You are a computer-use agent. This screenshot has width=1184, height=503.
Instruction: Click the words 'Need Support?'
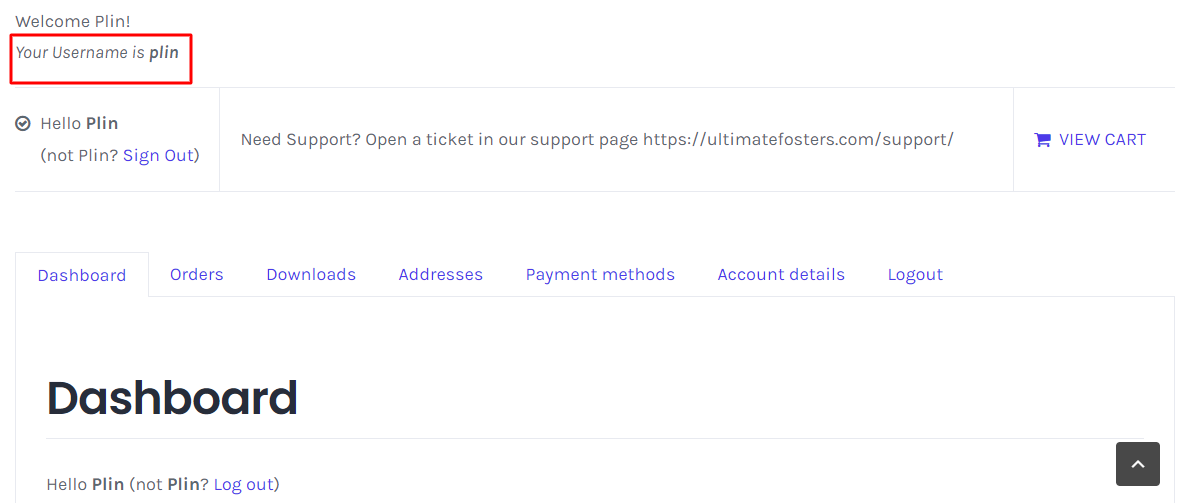(300, 139)
